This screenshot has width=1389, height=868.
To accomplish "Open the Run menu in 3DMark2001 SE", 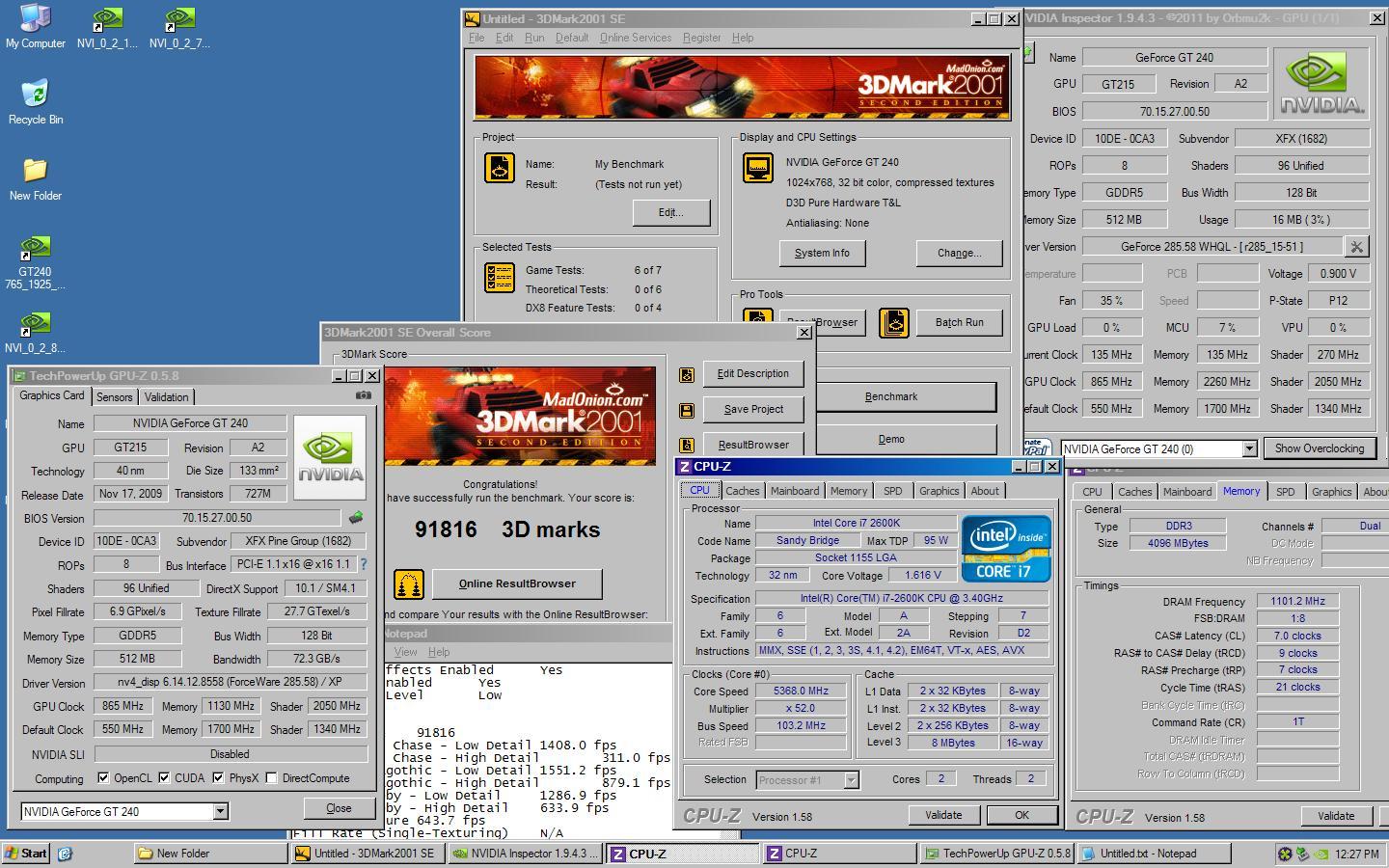I will tap(534, 38).
